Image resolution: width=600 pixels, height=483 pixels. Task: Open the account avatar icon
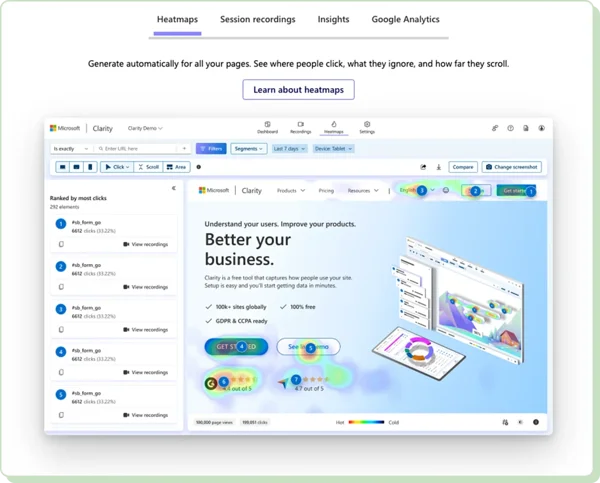coord(541,128)
